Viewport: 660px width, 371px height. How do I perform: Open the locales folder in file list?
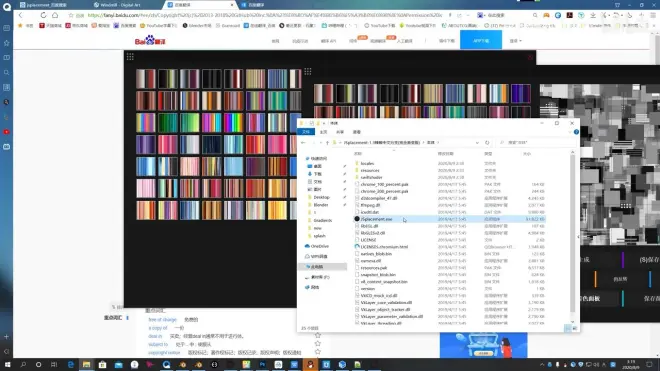[x=367, y=163]
